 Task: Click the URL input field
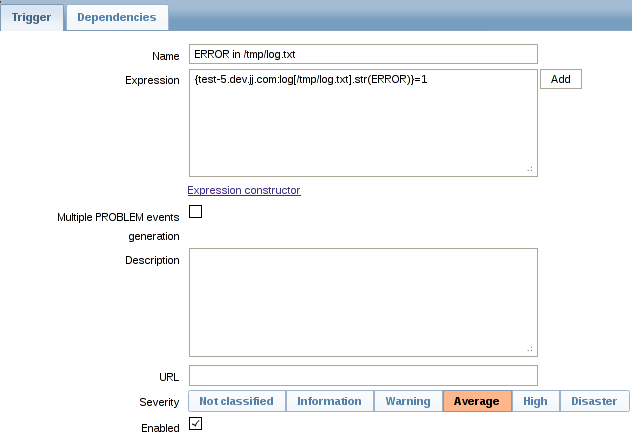click(363, 375)
